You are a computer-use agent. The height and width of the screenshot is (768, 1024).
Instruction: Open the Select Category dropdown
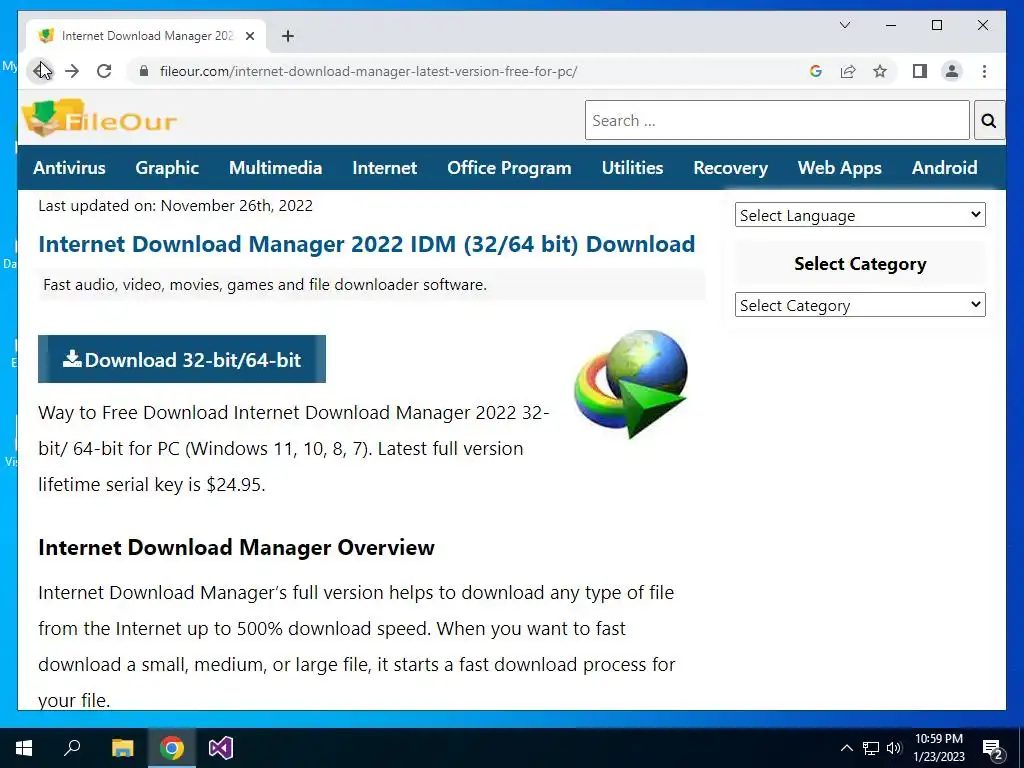pos(860,305)
